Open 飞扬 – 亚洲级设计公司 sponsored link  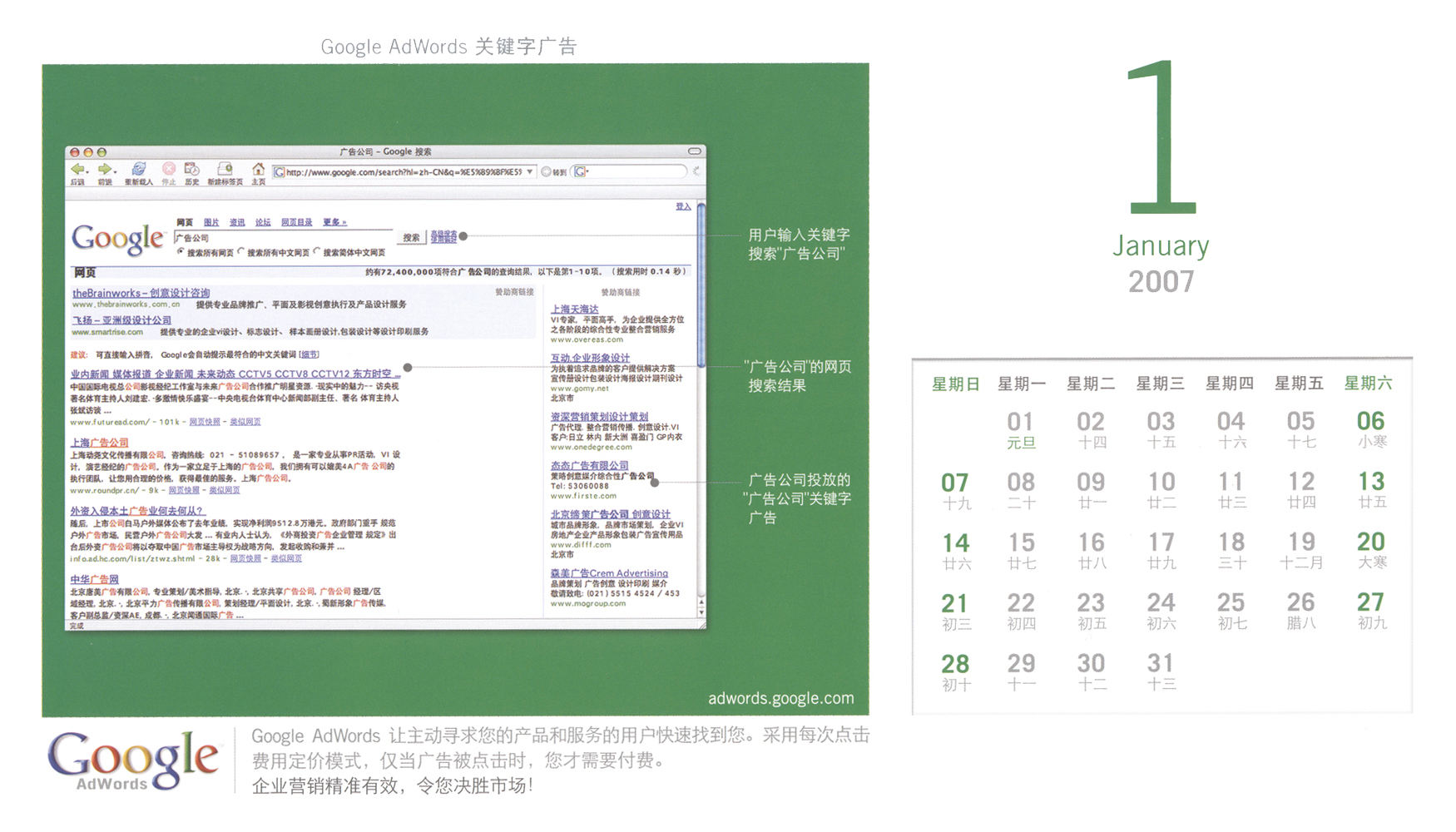pyautogui.click(x=121, y=320)
